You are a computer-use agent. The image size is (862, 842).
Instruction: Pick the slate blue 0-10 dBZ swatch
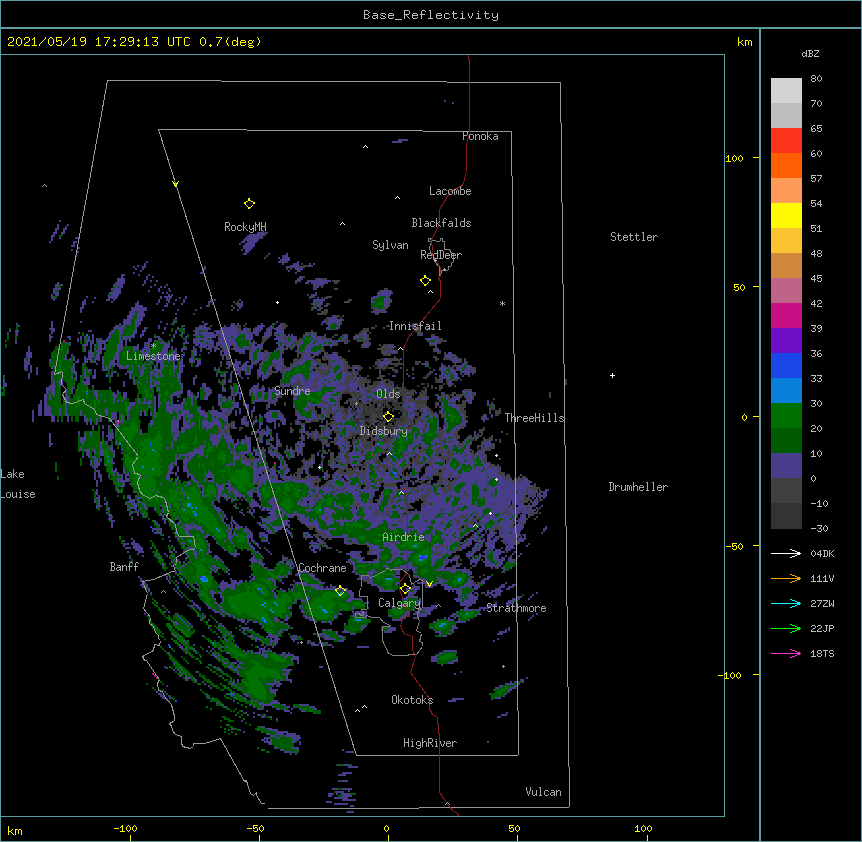pyautogui.click(x=786, y=466)
